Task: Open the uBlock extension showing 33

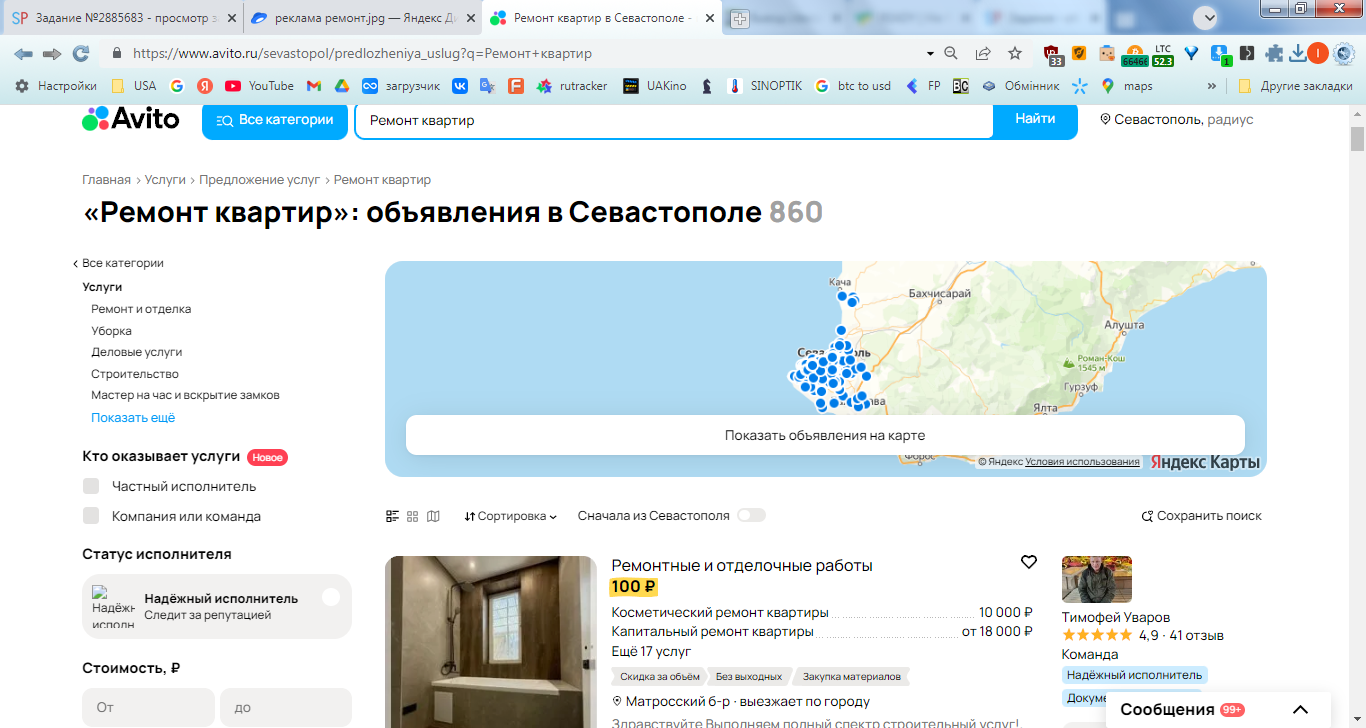Action: (x=1052, y=54)
